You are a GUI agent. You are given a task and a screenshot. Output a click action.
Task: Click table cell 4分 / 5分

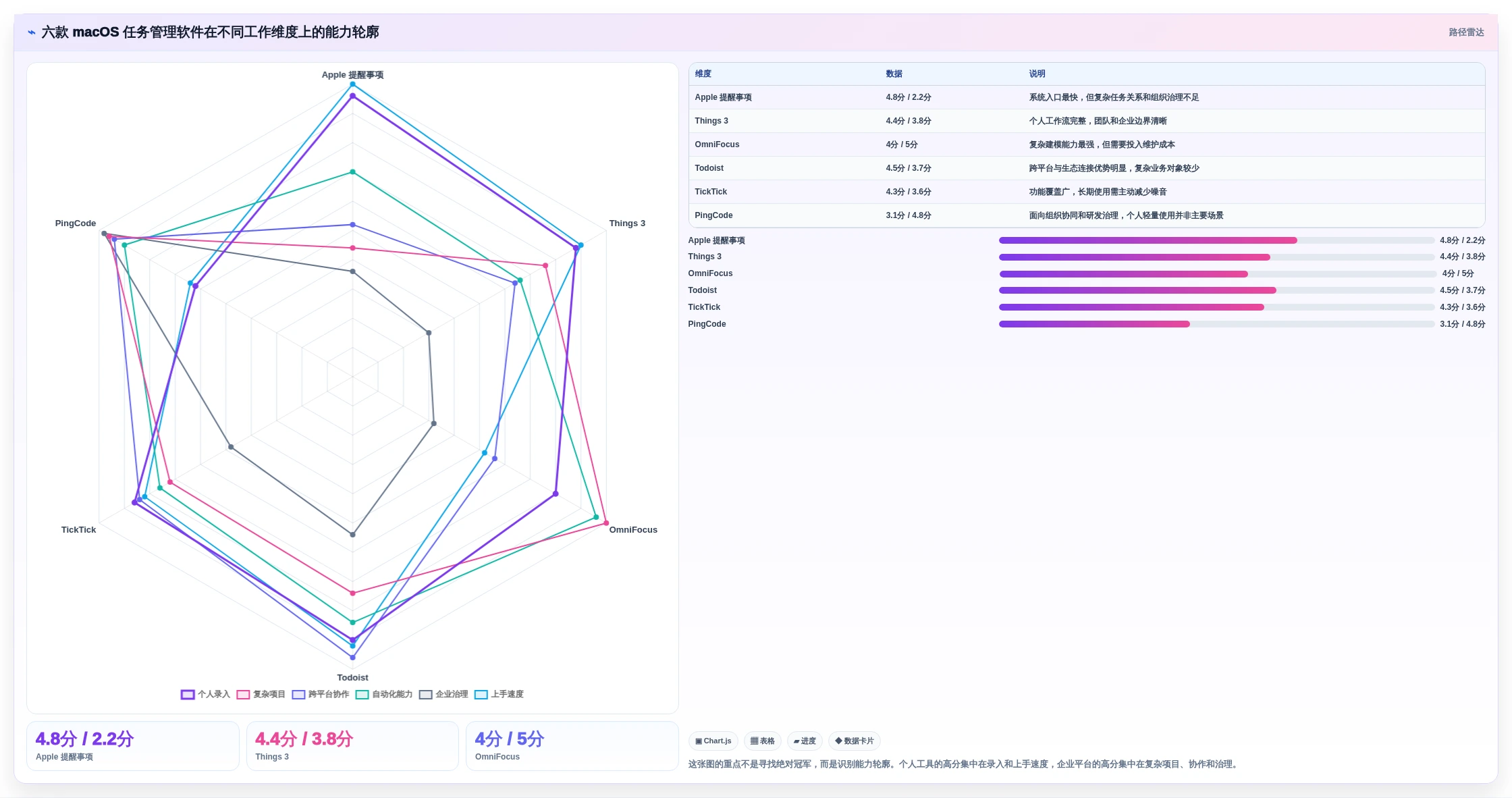[x=902, y=144]
